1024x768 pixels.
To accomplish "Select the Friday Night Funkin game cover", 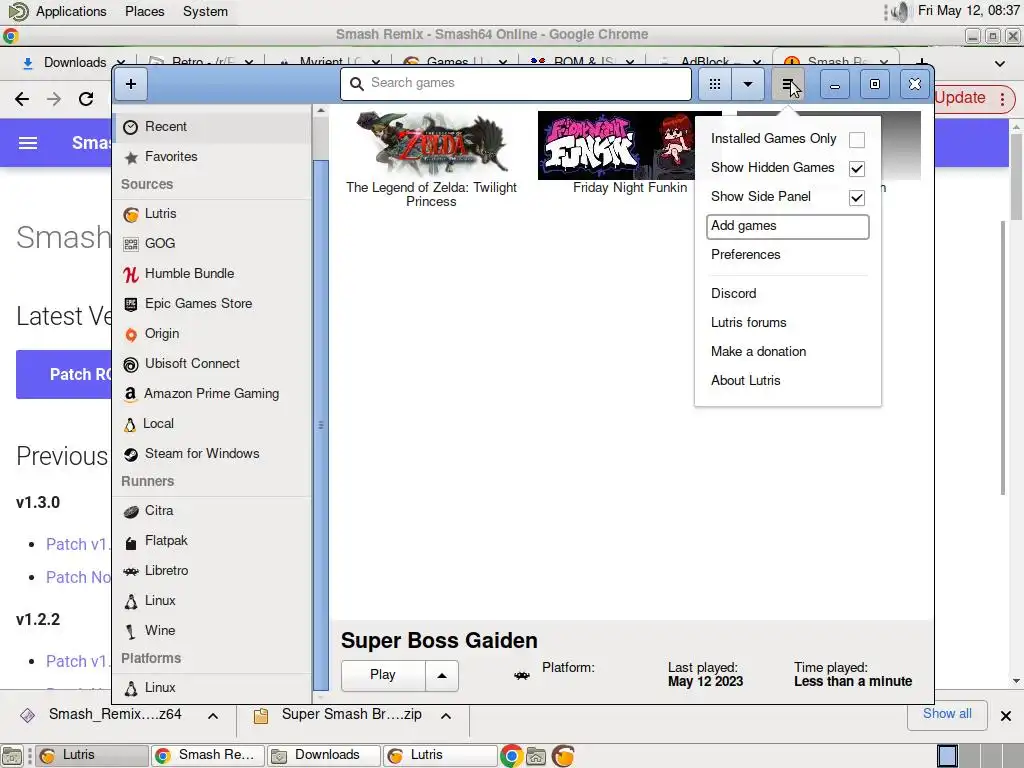I will click(x=616, y=145).
